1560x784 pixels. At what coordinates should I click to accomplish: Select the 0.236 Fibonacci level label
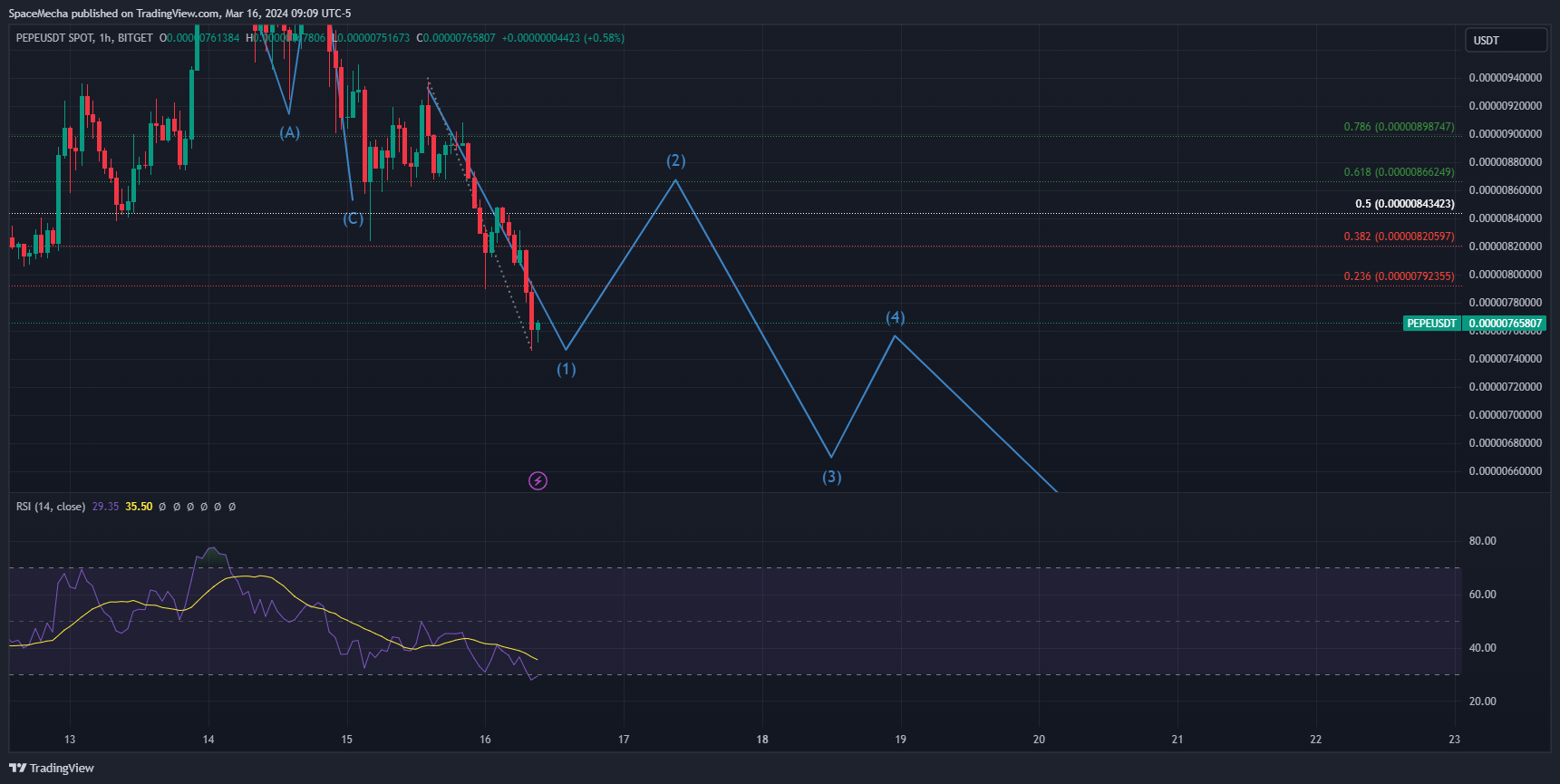point(1399,276)
